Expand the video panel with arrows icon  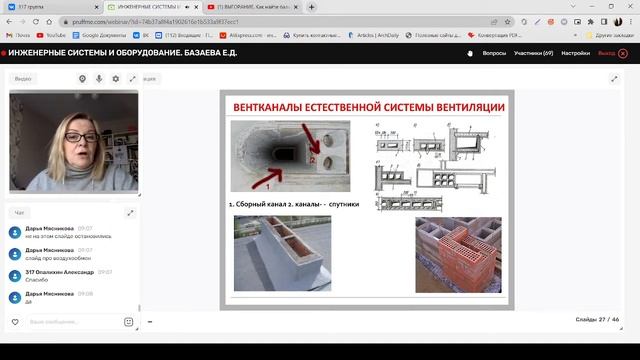pyautogui.click(x=133, y=79)
